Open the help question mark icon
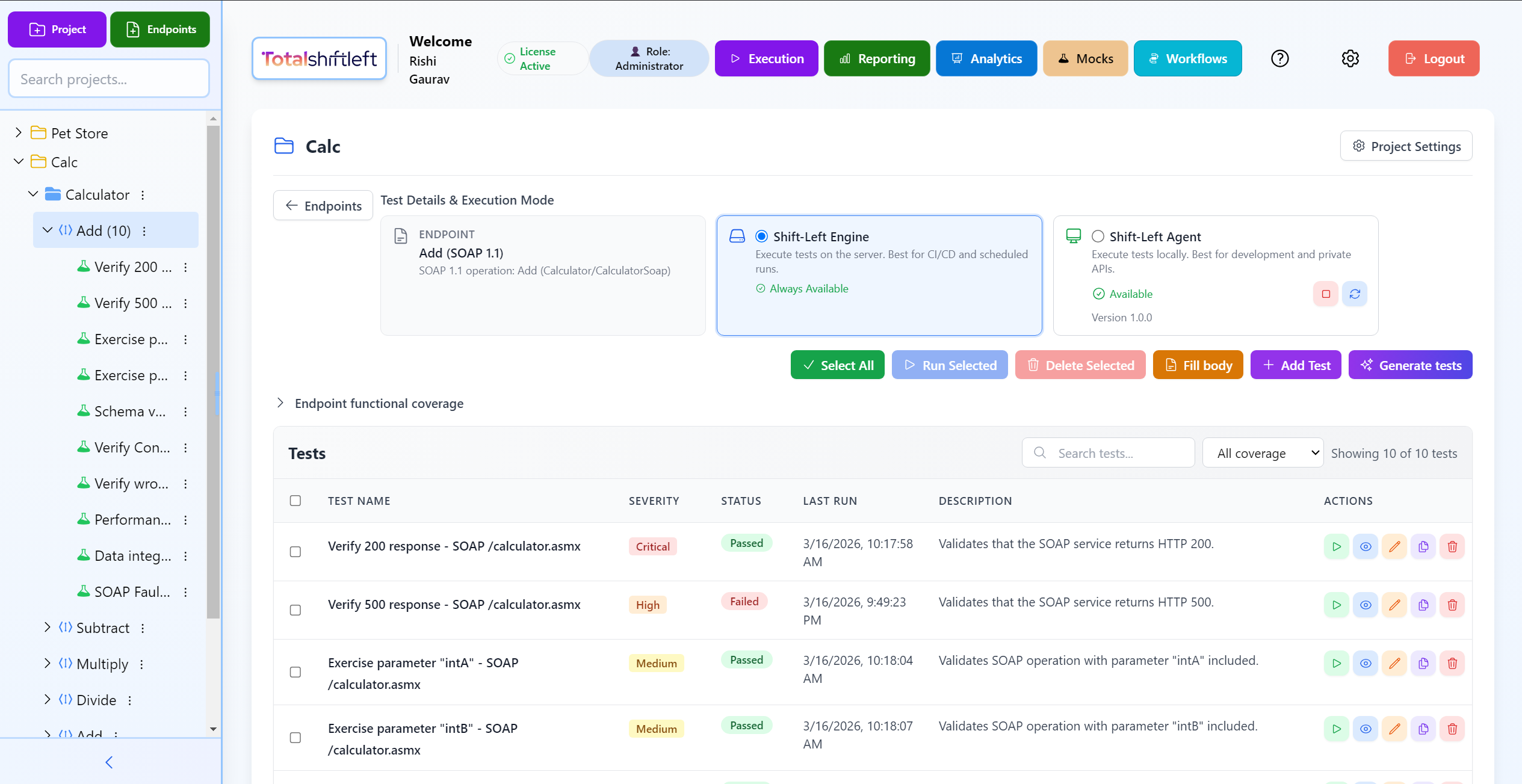The height and width of the screenshot is (784, 1522). click(1279, 58)
